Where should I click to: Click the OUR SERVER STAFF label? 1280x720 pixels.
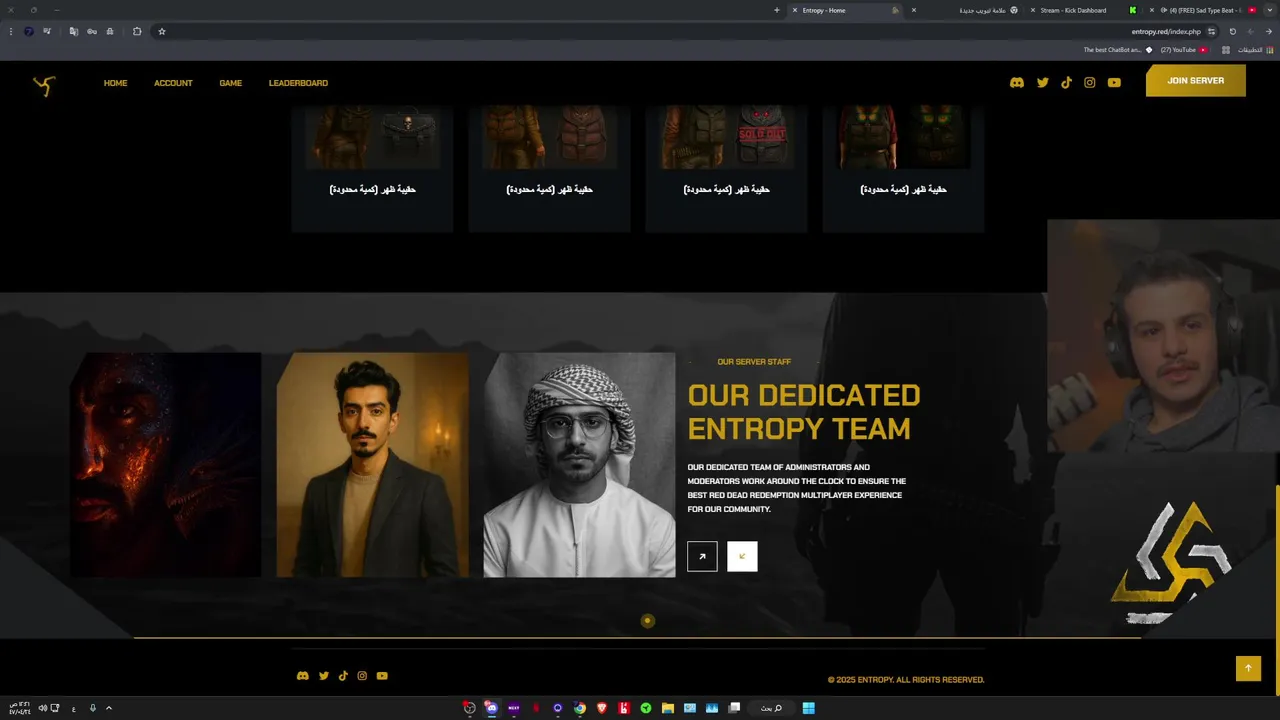[754, 362]
